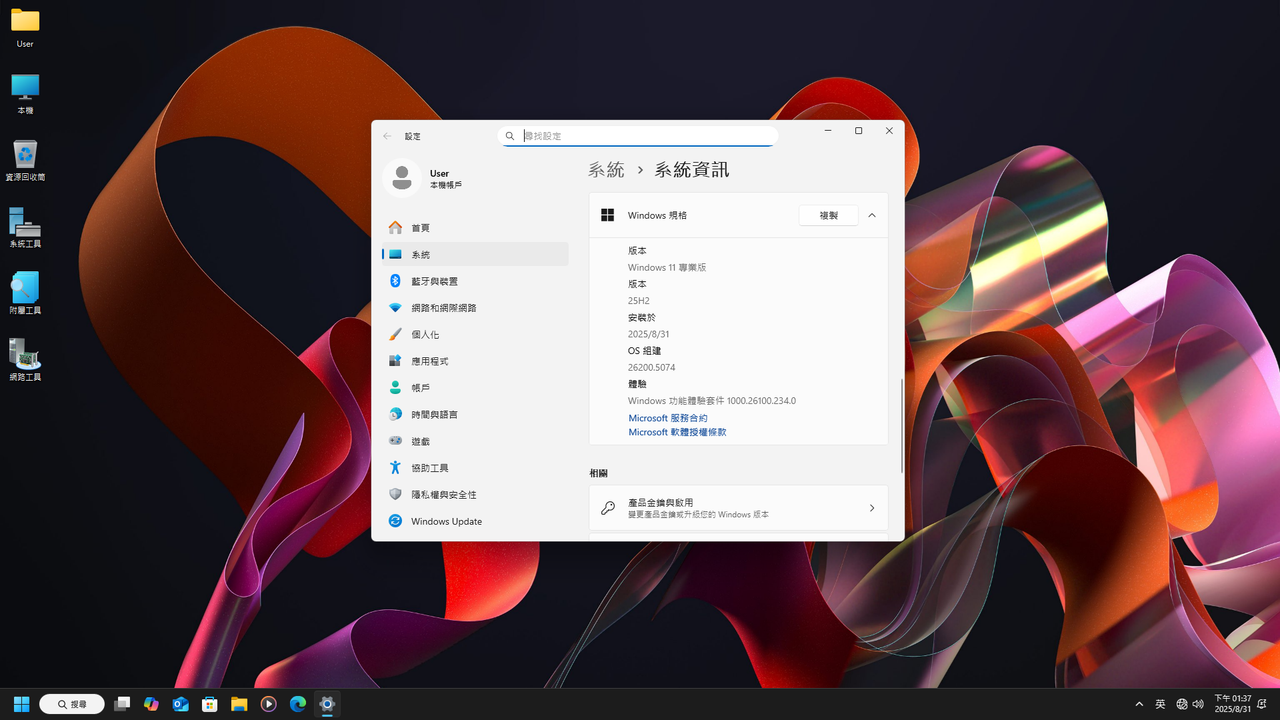Open File Explorer on the taskbar
Image resolution: width=1280 pixels, height=720 pixels.
(239, 704)
